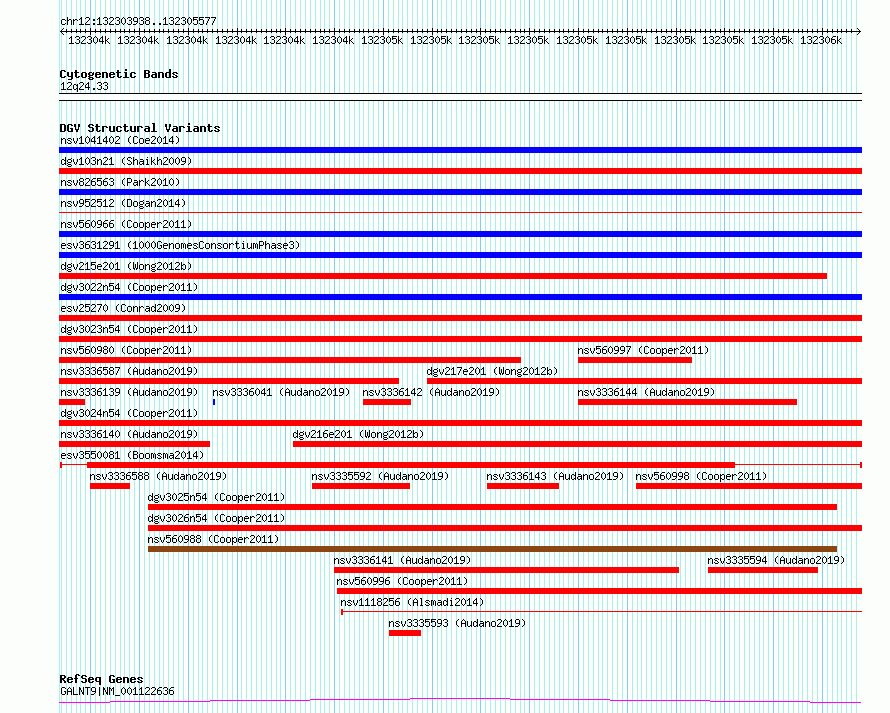Click the red bar under nsv3336142
The image size is (890, 713).
click(x=387, y=402)
